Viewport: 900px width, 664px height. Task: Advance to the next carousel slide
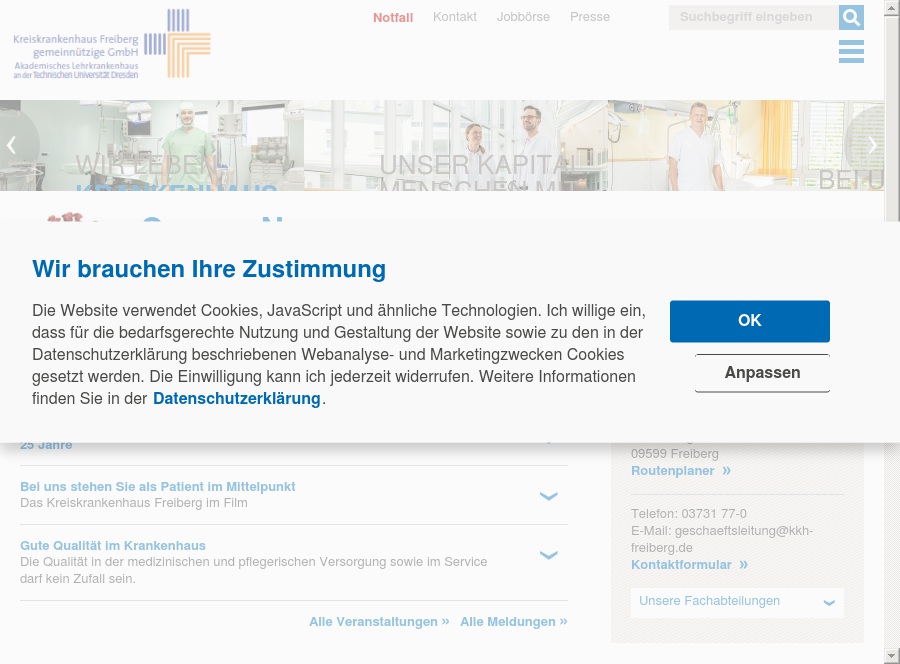pos(872,145)
